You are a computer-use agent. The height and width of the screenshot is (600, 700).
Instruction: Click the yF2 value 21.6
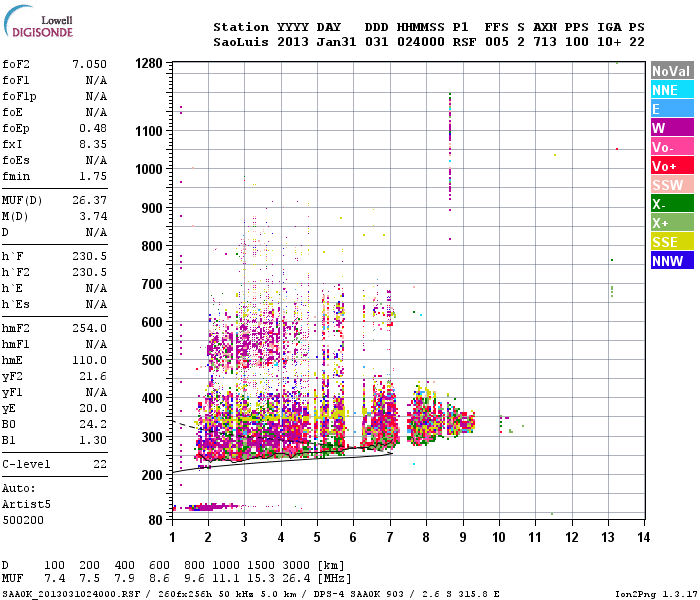tap(93, 376)
